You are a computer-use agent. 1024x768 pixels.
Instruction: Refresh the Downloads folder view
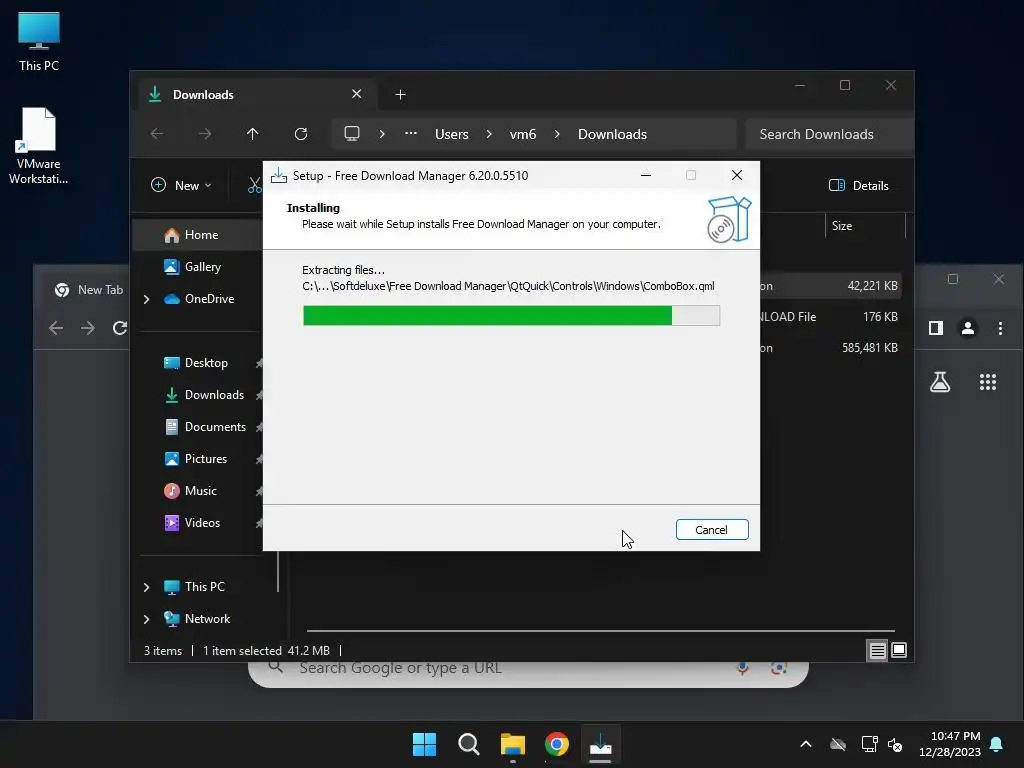point(301,134)
